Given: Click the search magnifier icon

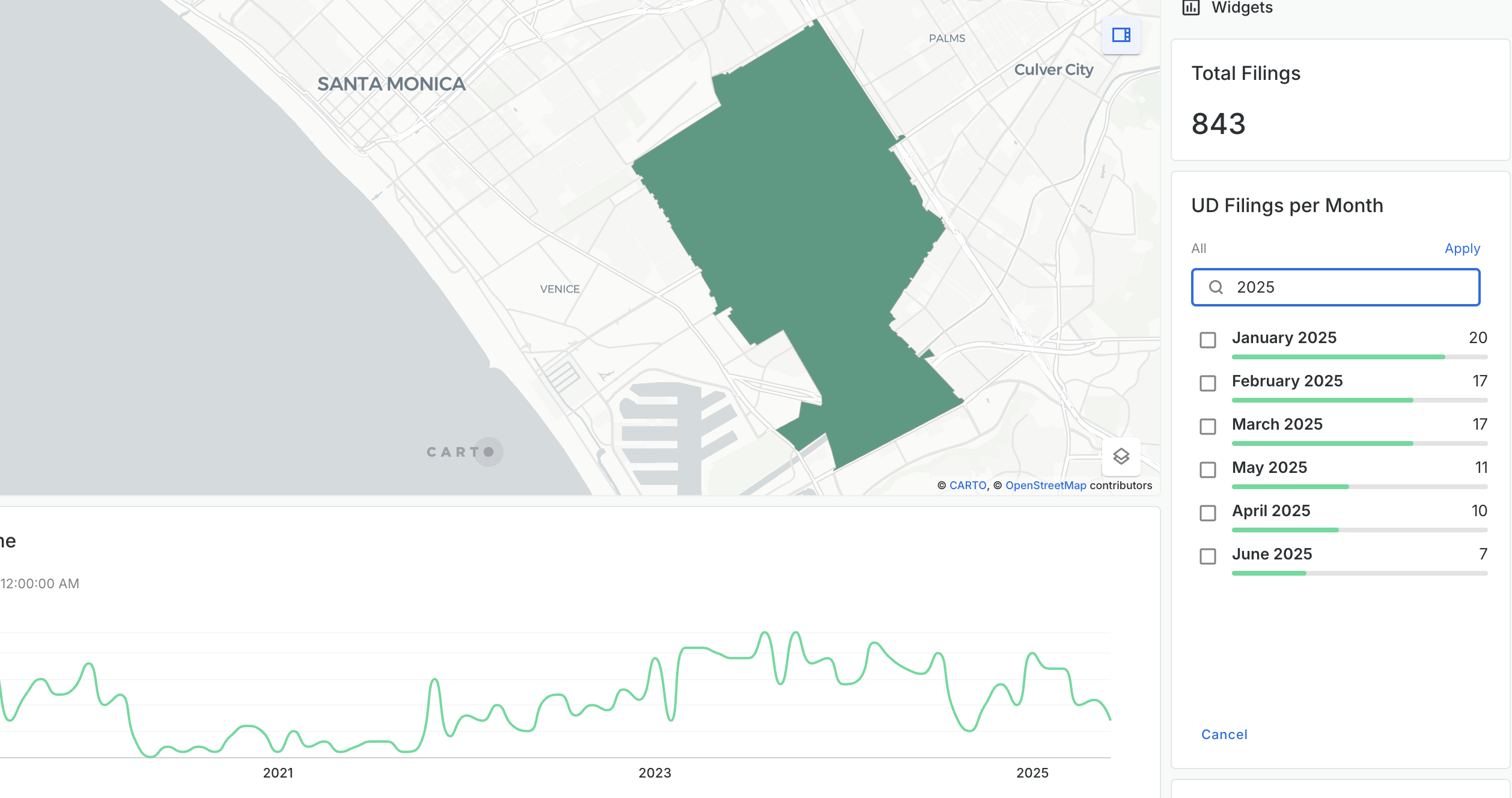Looking at the screenshot, I should 1216,287.
